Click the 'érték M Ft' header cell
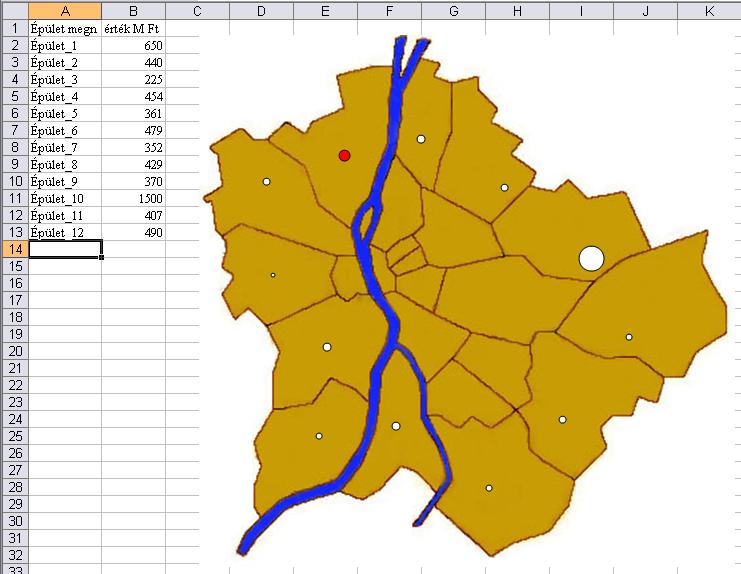Screen dimensions: 741x574 tap(133, 28)
